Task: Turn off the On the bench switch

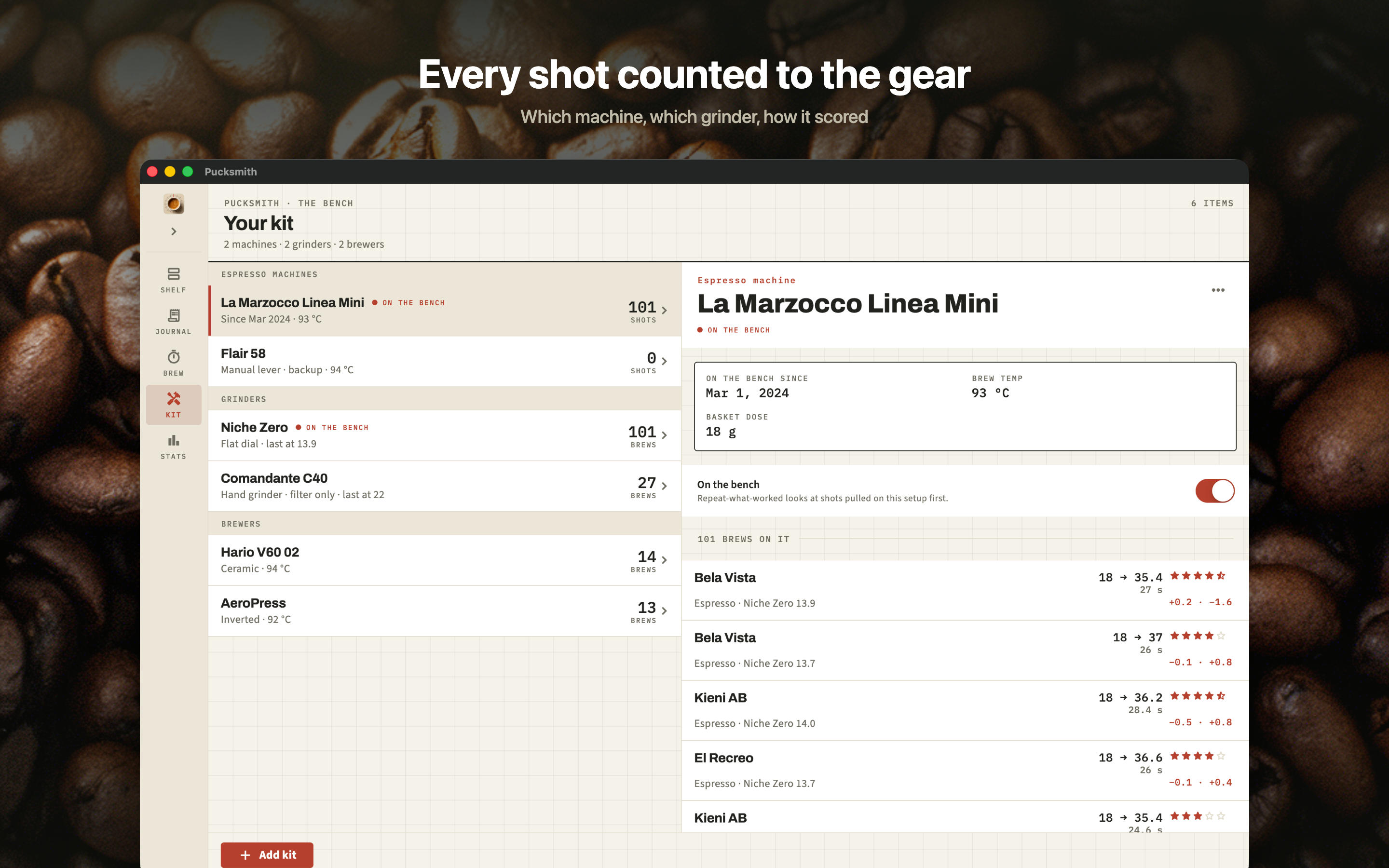Action: (x=1214, y=491)
